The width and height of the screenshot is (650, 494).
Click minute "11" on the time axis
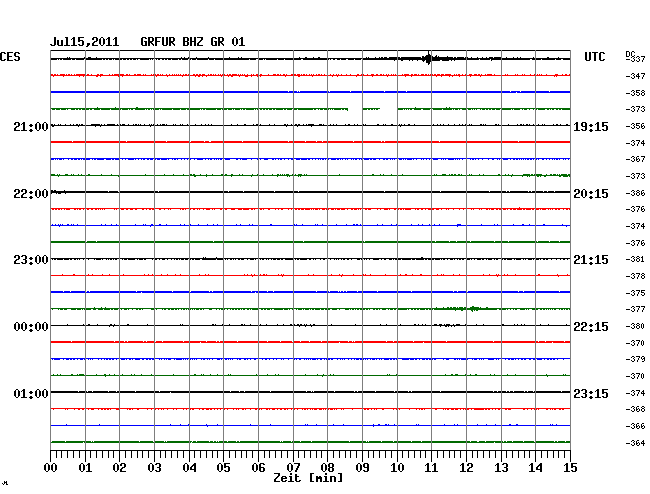(431, 467)
